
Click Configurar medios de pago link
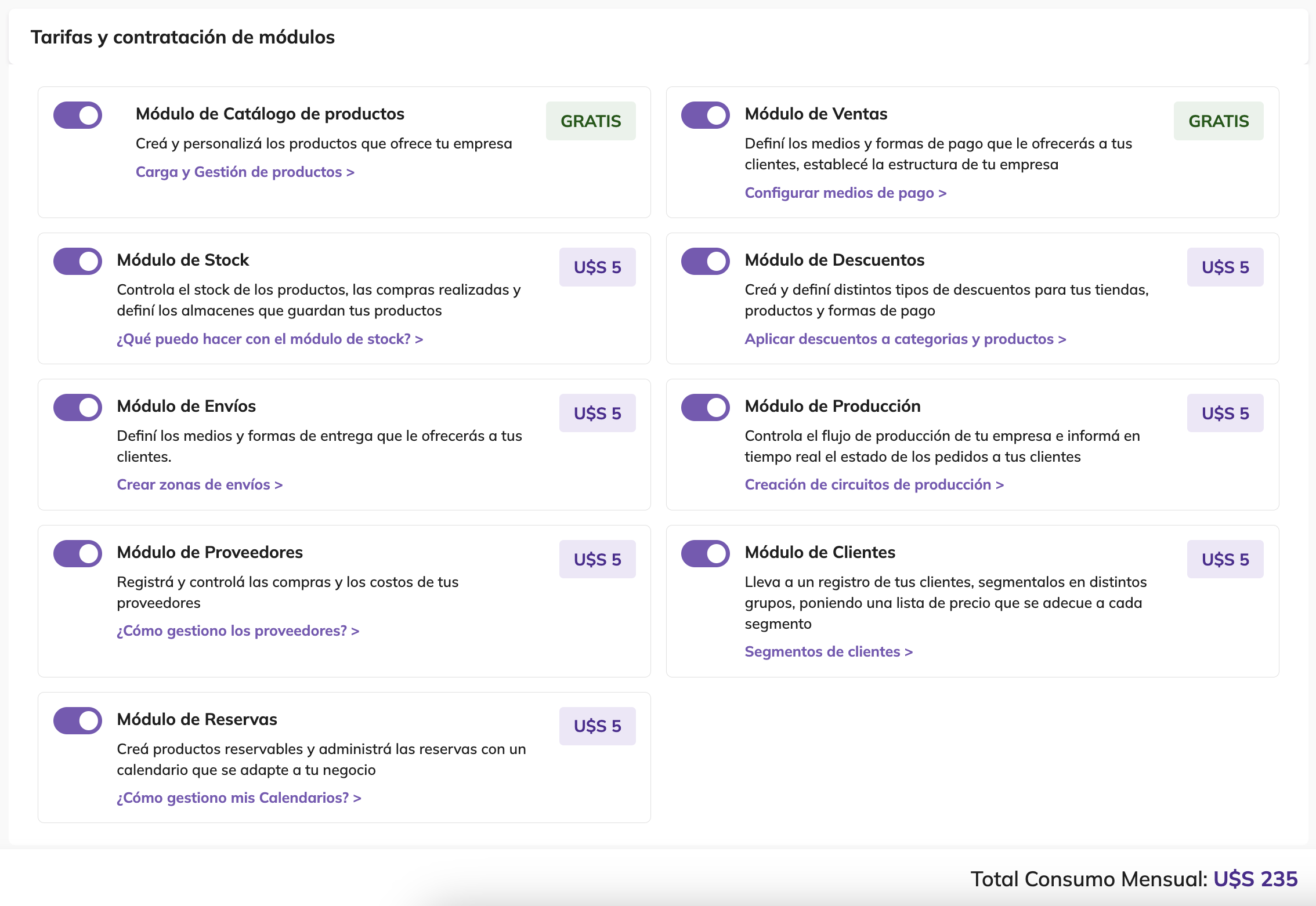point(845,193)
